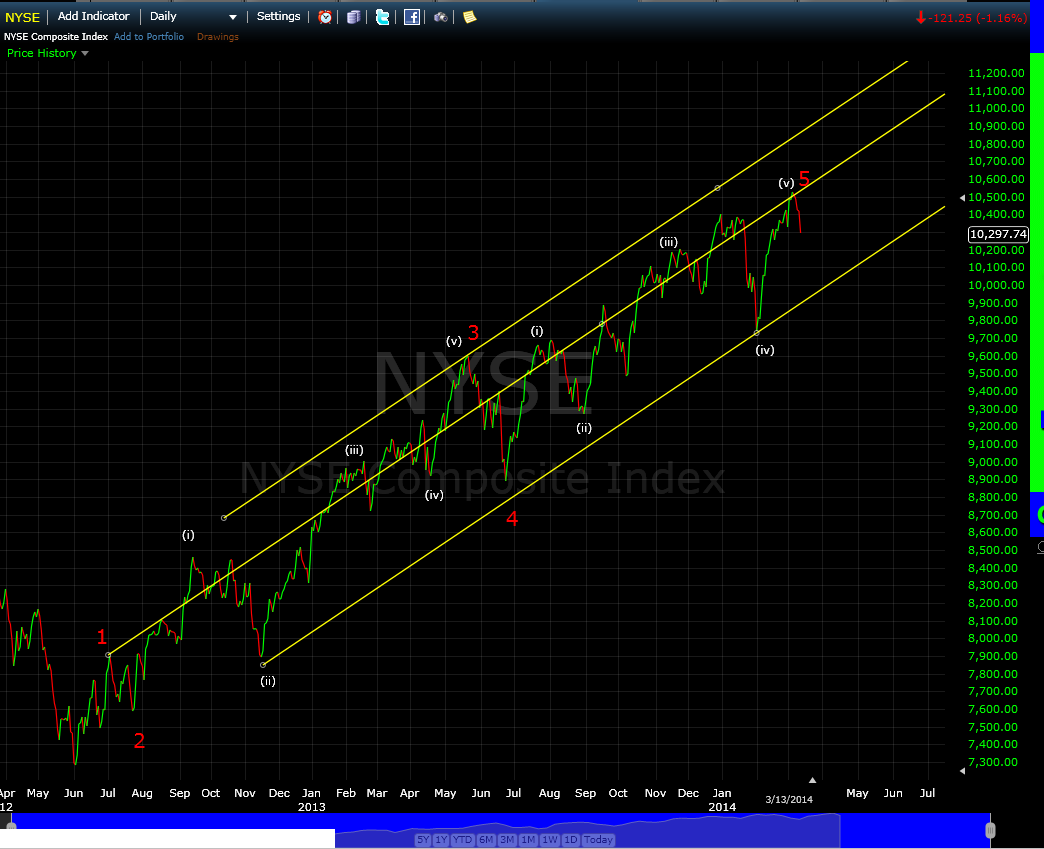
Task: Click the small arrow beside 7,300.00 on price axis
Action: [961, 770]
